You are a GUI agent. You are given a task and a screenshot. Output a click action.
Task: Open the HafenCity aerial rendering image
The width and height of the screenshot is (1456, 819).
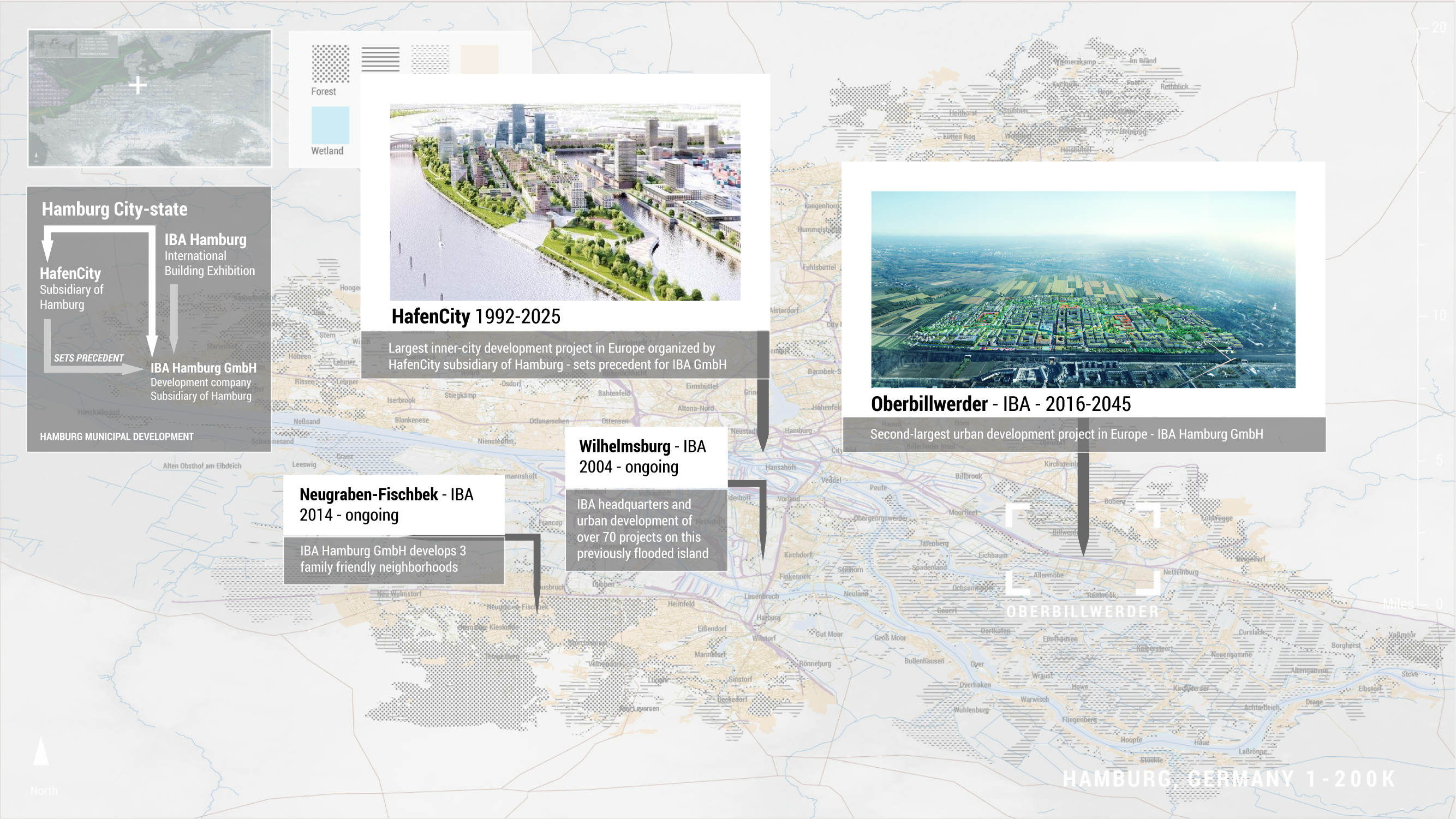(565, 202)
